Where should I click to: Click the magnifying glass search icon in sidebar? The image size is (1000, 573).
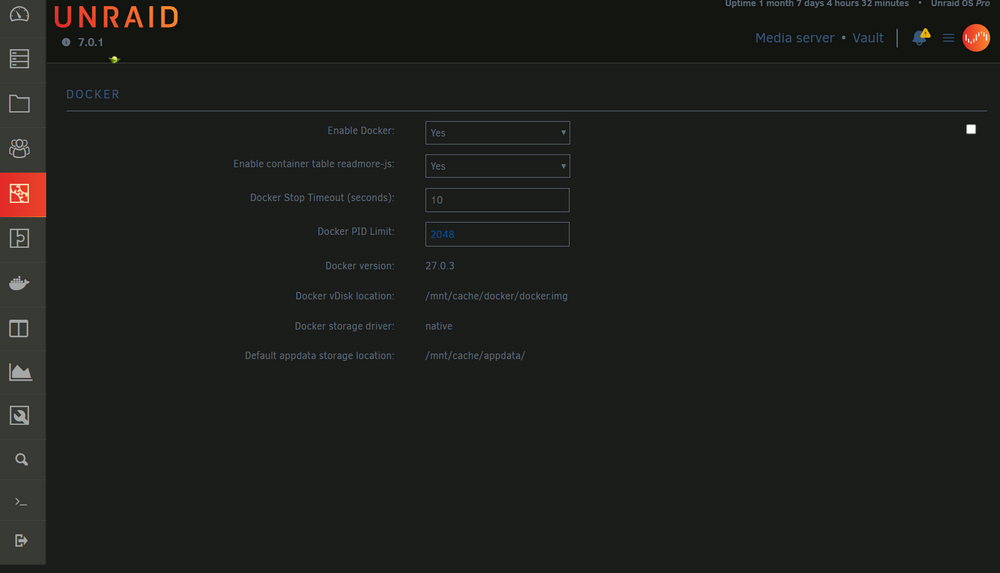coord(21,459)
